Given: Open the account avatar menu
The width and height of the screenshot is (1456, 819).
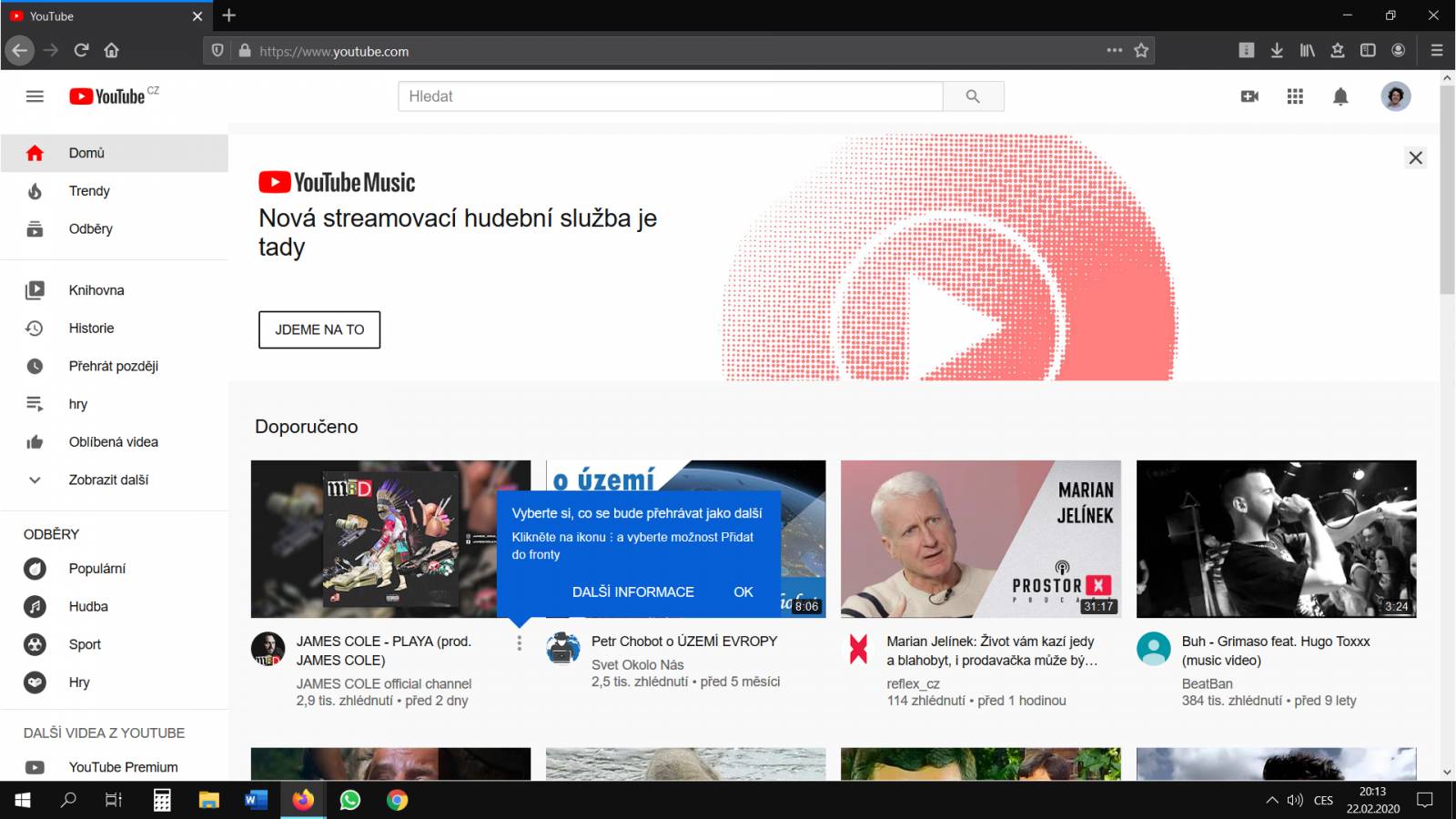Looking at the screenshot, I should 1395,96.
